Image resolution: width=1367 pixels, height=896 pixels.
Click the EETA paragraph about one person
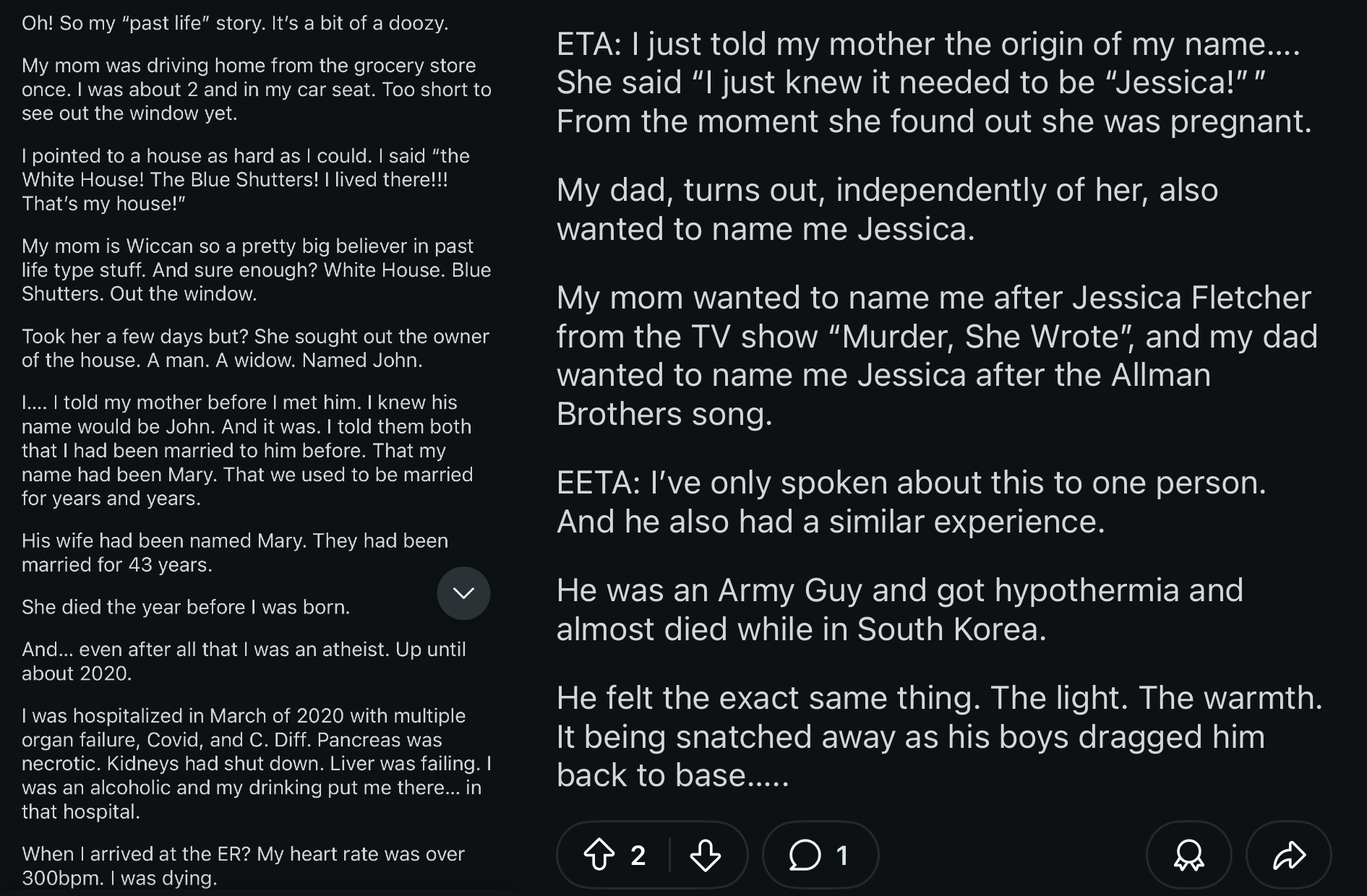(912, 501)
